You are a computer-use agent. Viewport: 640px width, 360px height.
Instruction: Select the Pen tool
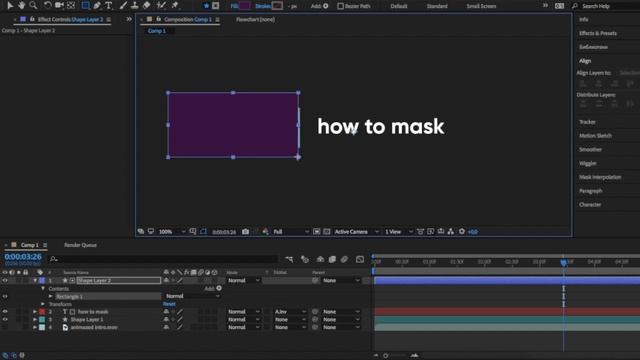pyautogui.click(x=97, y=5)
